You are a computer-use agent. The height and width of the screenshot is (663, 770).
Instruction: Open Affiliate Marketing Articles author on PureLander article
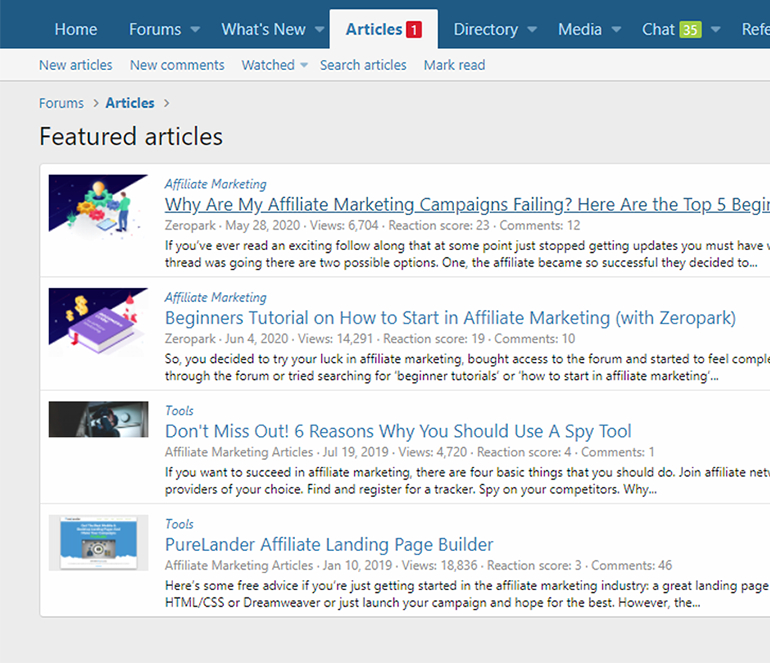coord(239,566)
